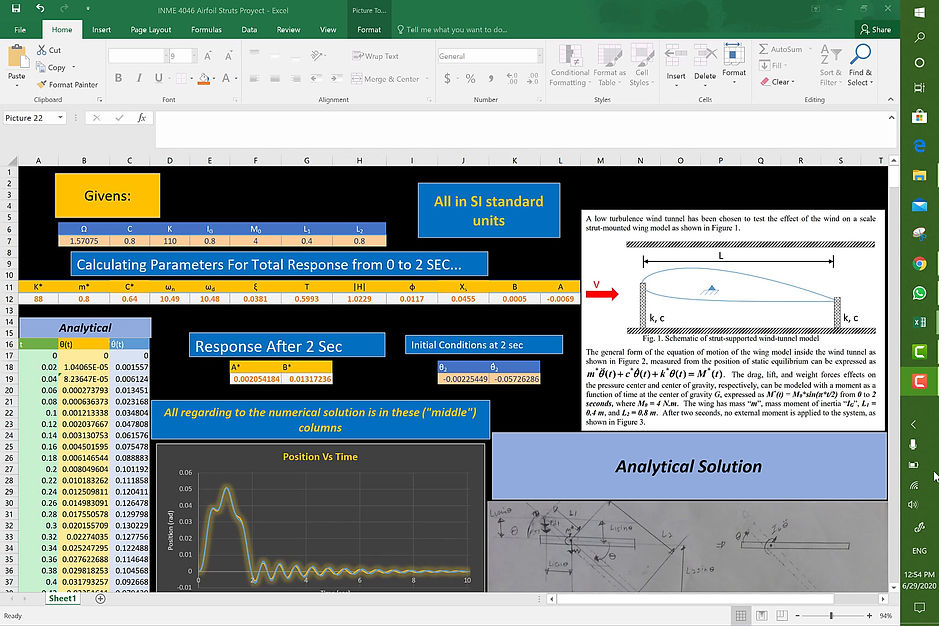The height and width of the screenshot is (626, 939).
Task: Switch to the Formulas tab
Action: click(x=206, y=29)
